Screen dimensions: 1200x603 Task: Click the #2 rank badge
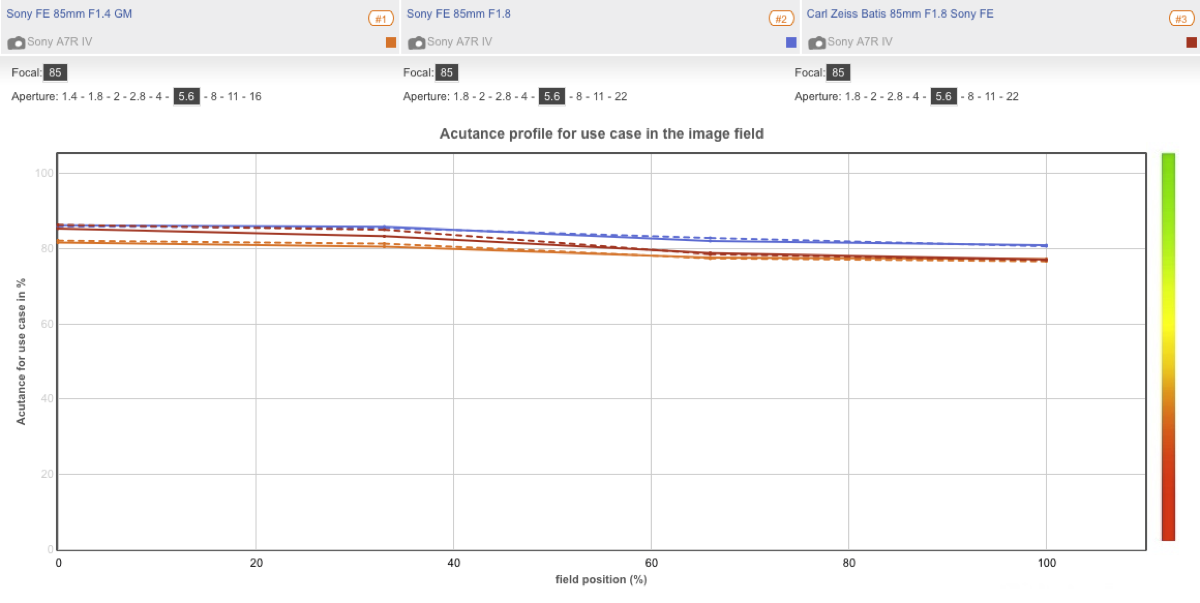[x=780, y=18]
